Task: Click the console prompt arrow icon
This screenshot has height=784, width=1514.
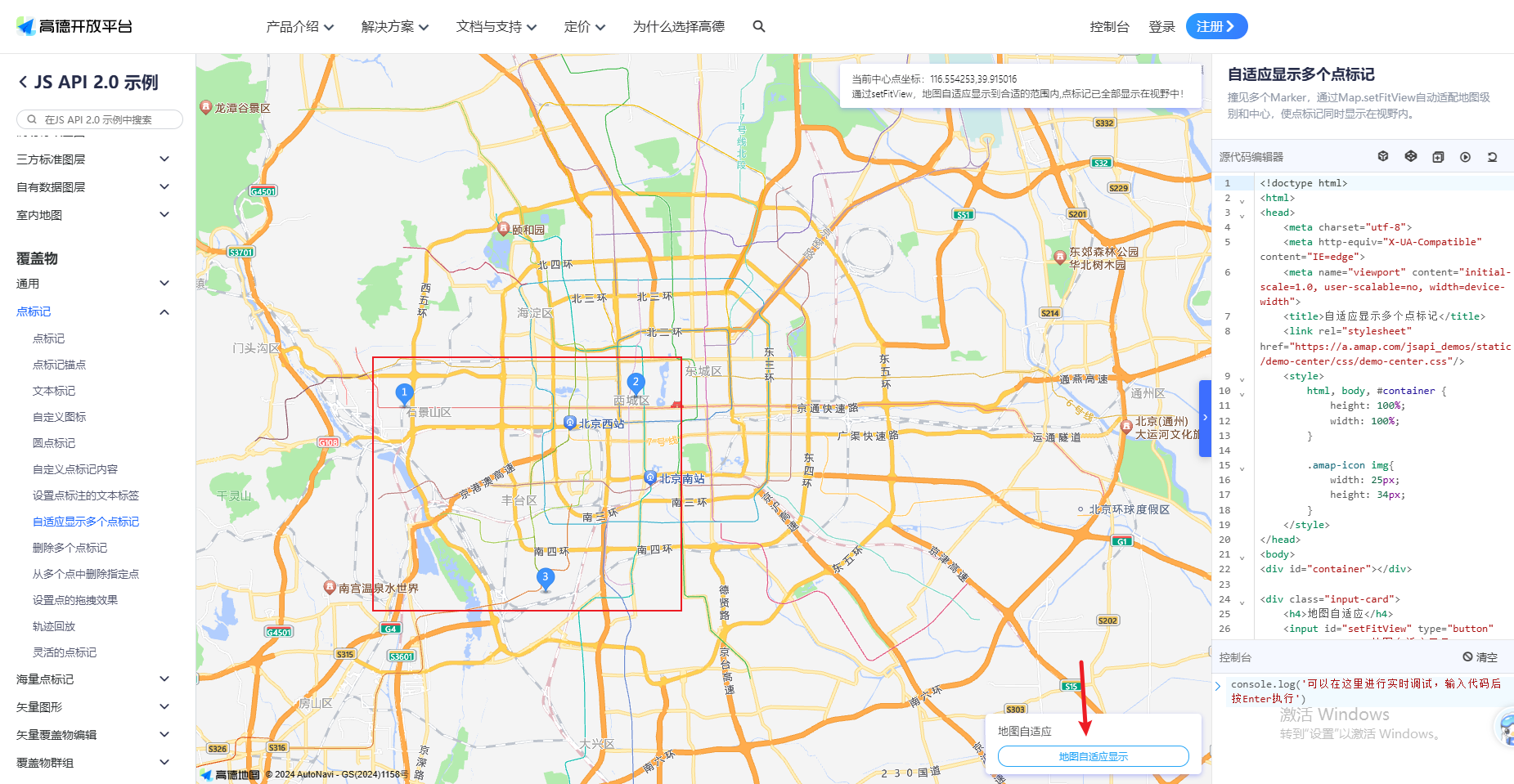Action: coord(1218,685)
